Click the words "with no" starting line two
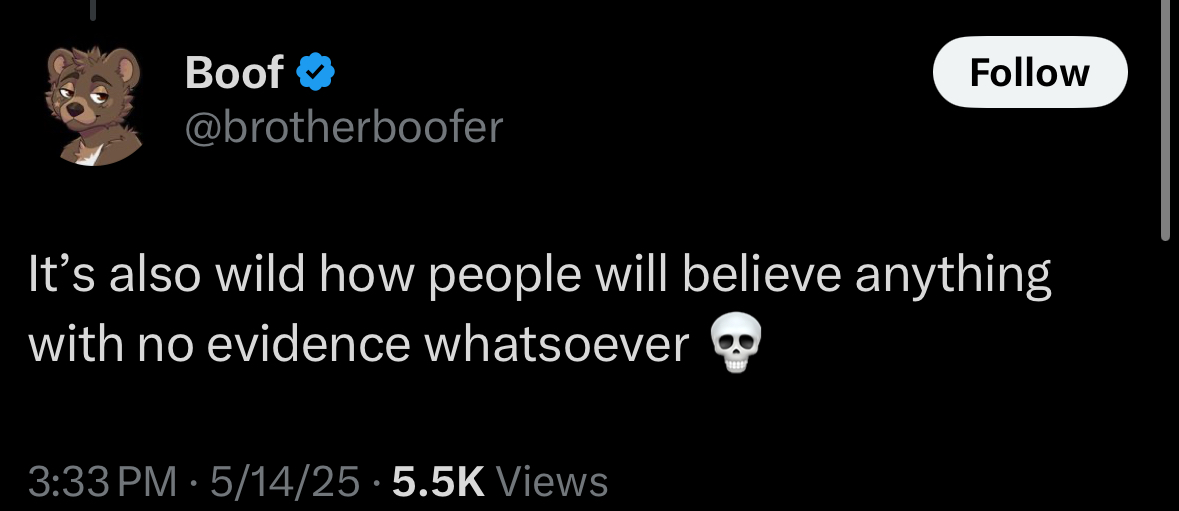 [111, 344]
